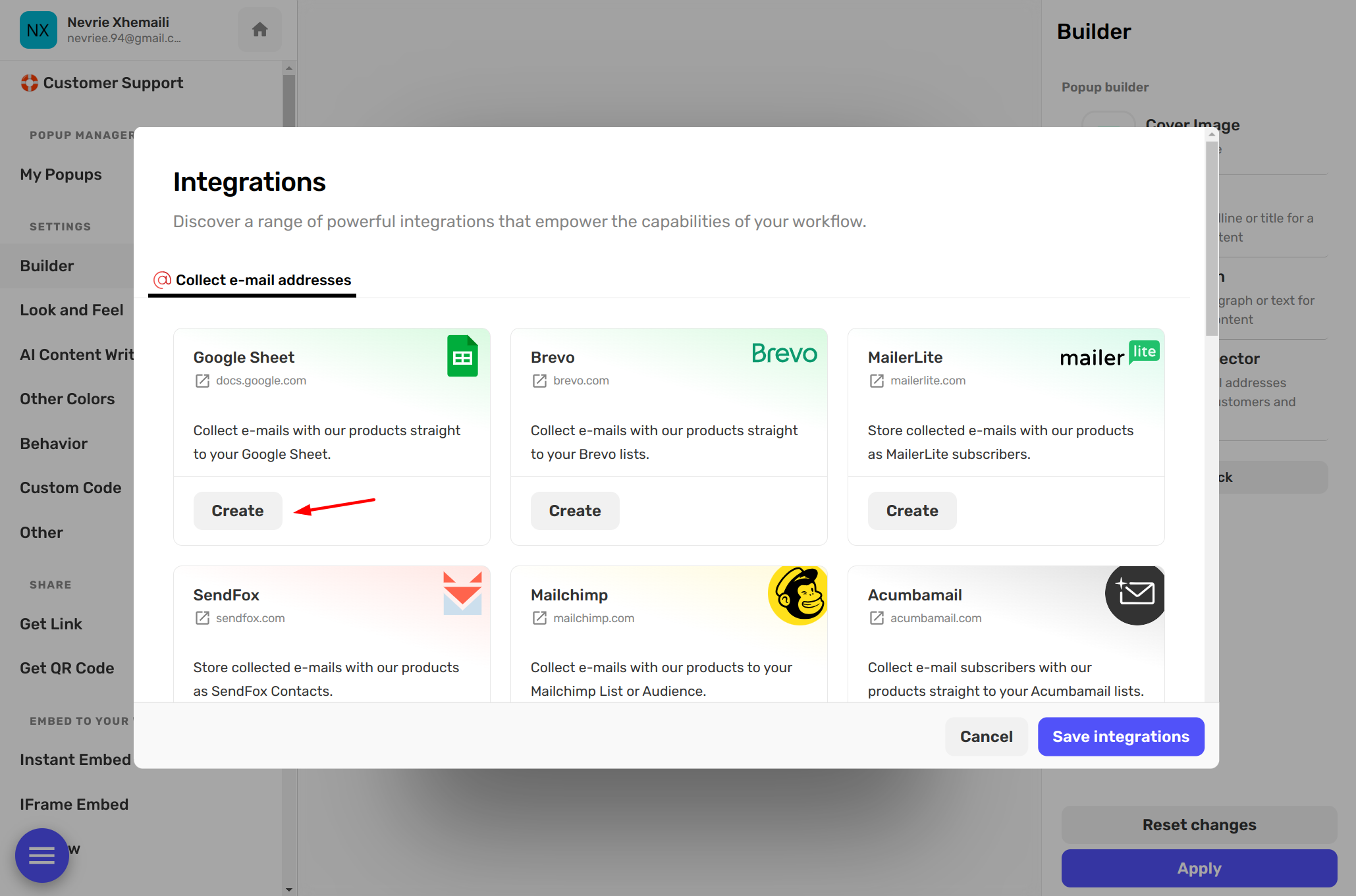Click the Apply button in Builder panel
The image size is (1356, 896).
[x=1199, y=868]
